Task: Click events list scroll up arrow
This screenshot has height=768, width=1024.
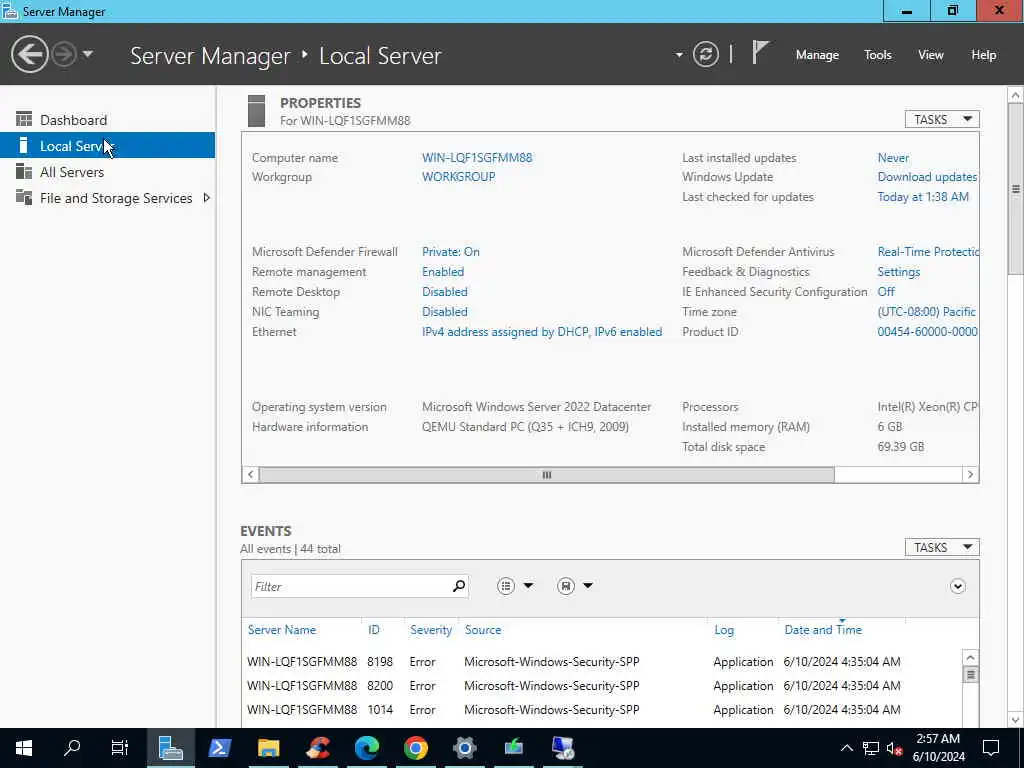Action: pos(970,658)
